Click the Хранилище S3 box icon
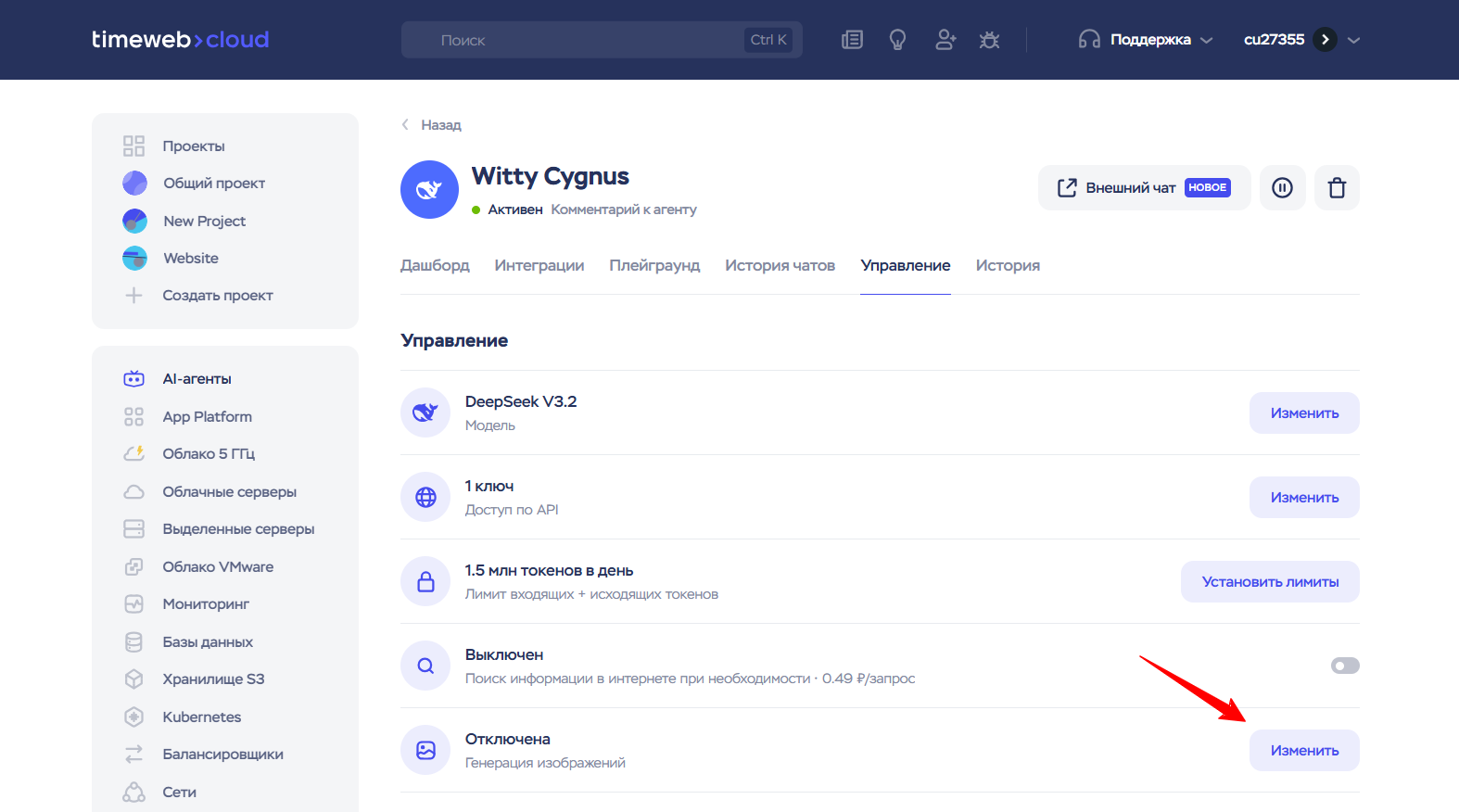This screenshot has width=1459, height=812. click(134, 679)
